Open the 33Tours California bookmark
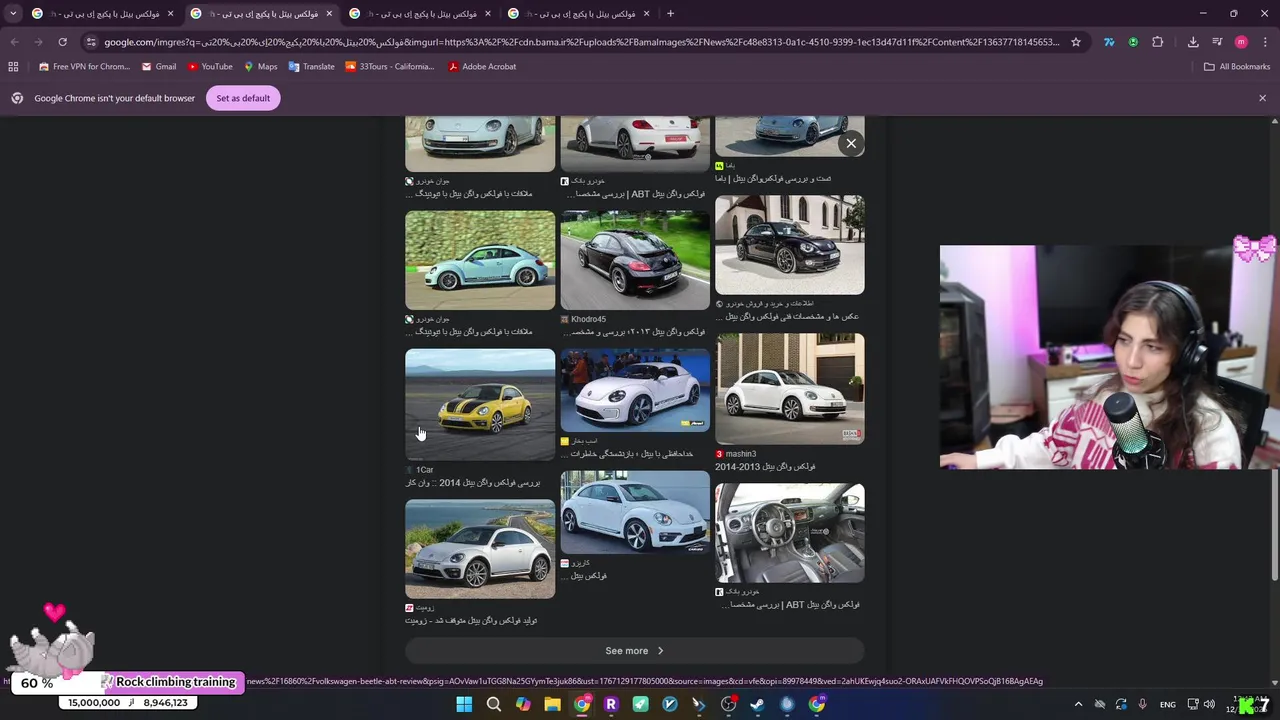This screenshot has height=720, width=1280. [x=389, y=66]
